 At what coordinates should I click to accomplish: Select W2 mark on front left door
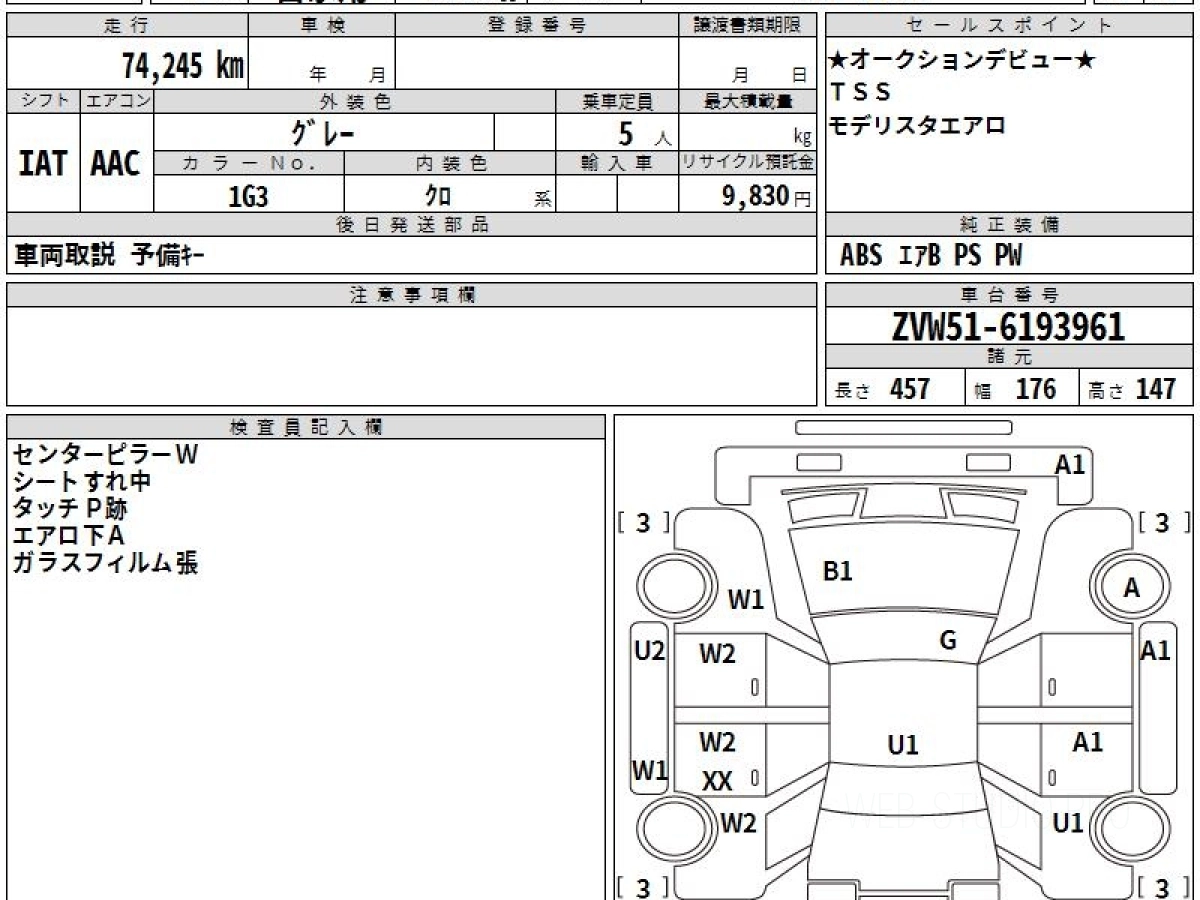point(717,654)
